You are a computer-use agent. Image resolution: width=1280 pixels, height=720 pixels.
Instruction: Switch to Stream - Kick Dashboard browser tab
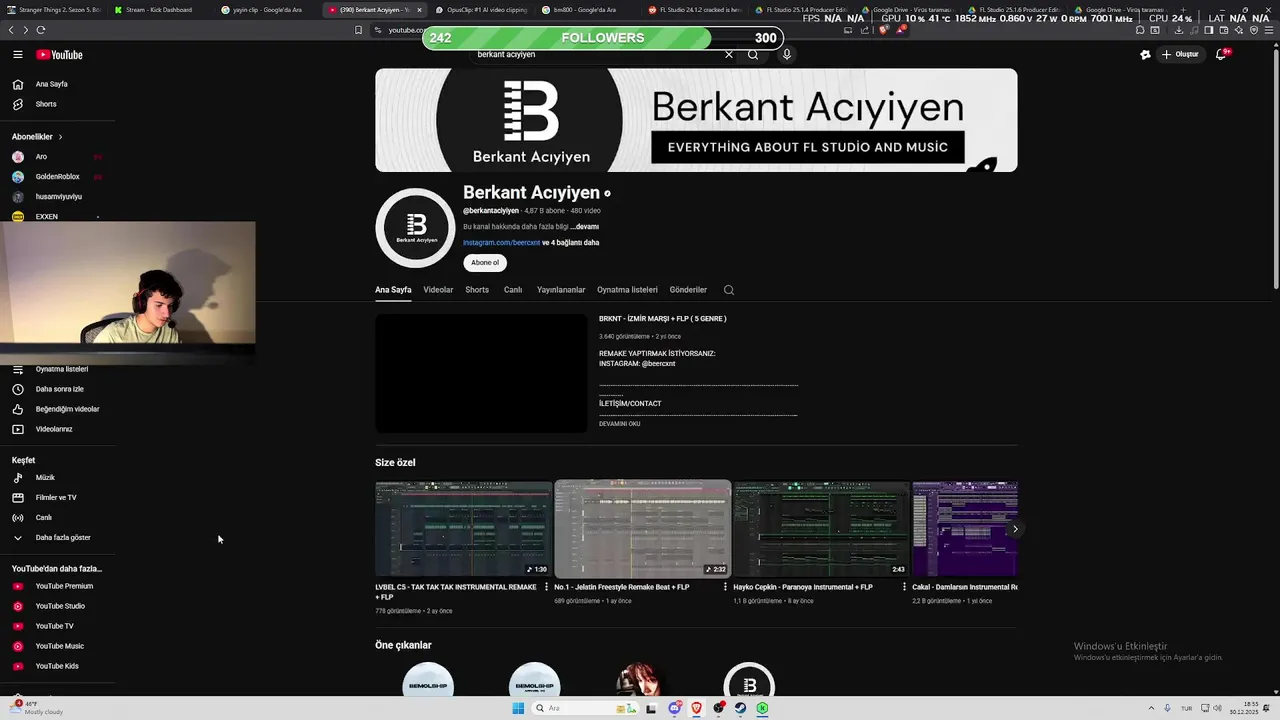tap(158, 10)
